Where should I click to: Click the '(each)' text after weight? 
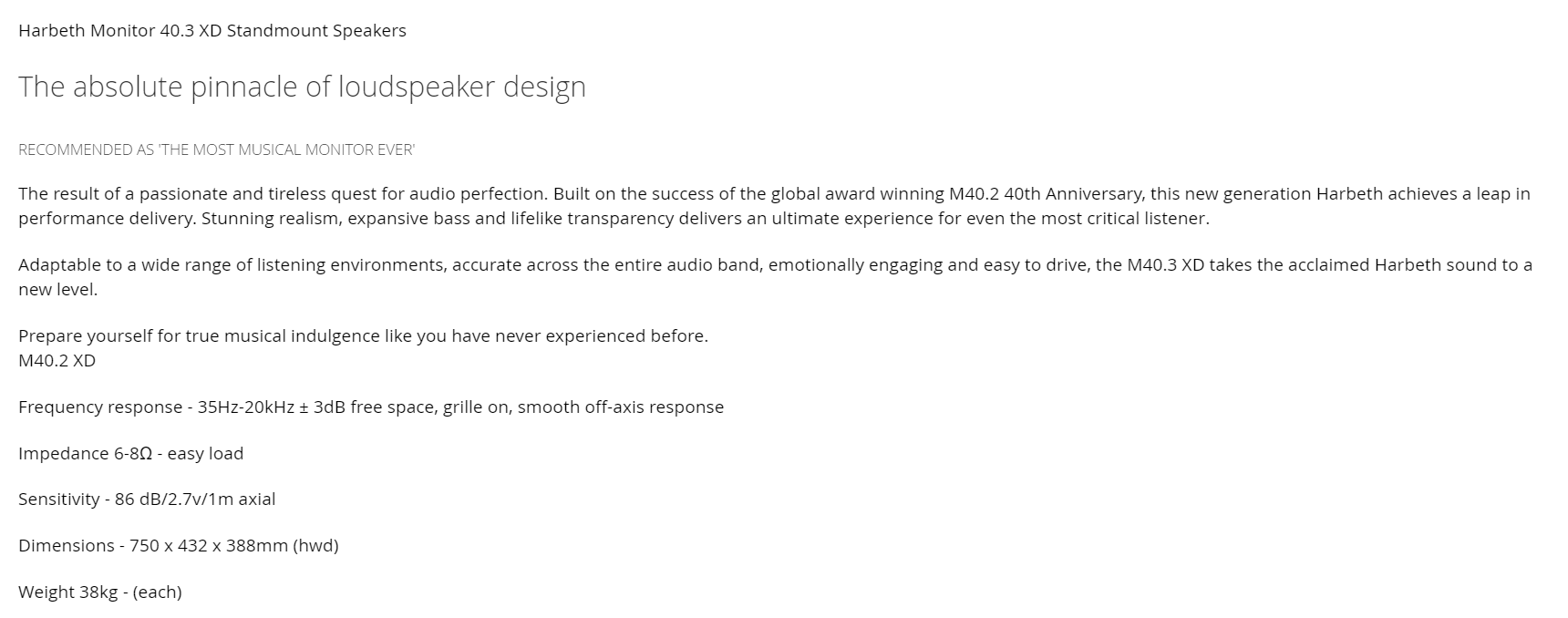click(x=157, y=592)
